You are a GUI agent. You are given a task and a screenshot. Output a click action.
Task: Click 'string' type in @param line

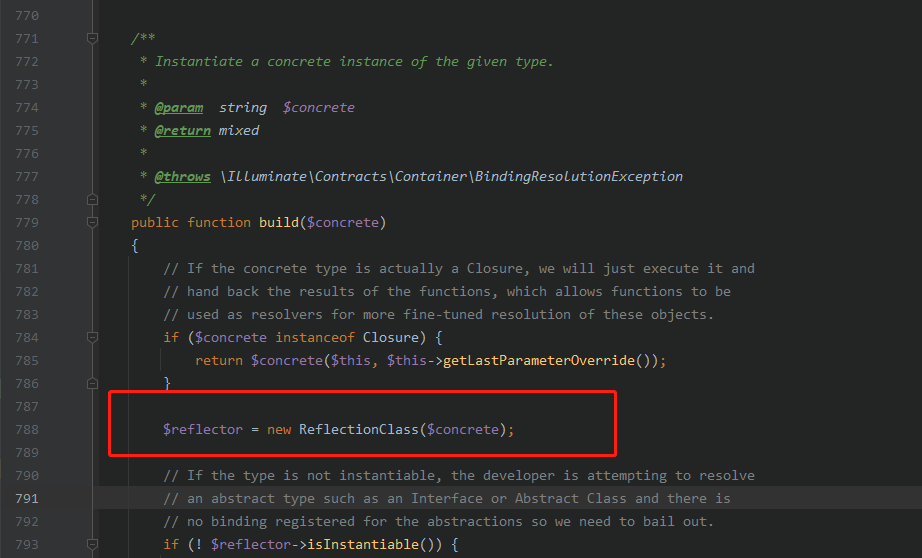(243, 108)
